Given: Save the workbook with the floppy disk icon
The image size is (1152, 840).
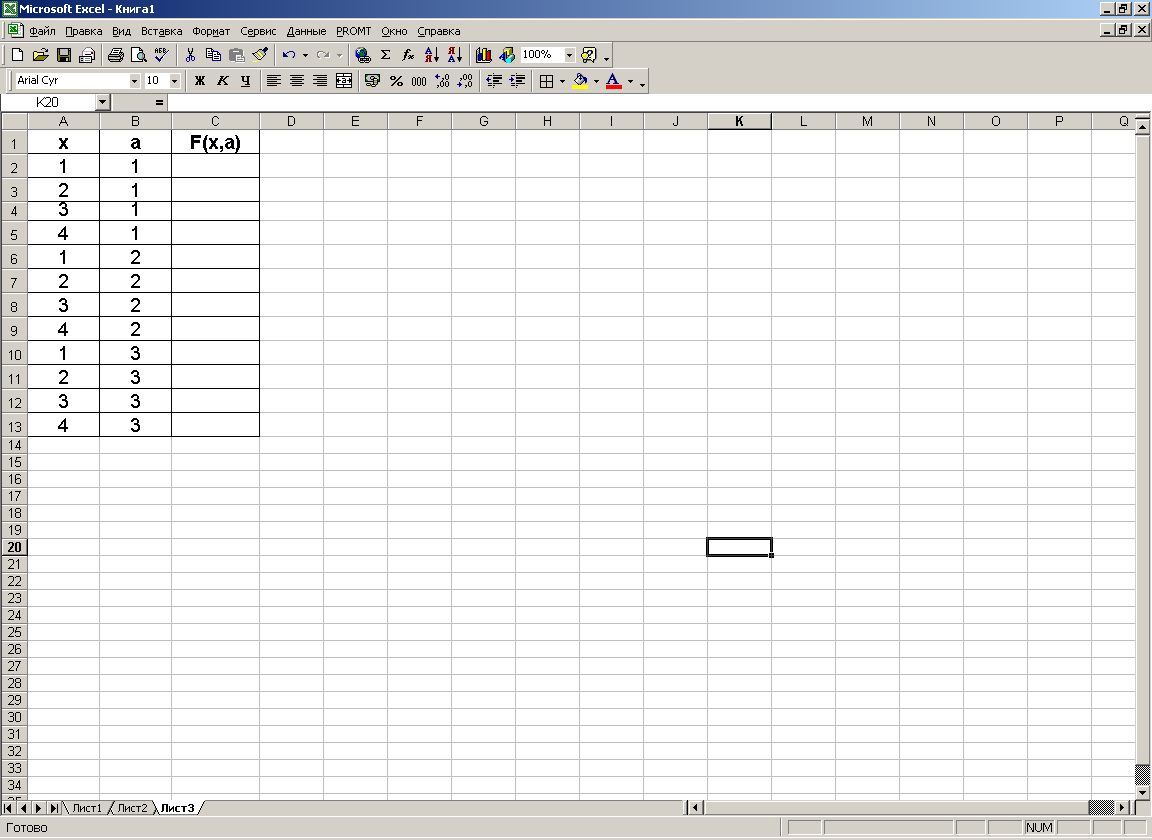Looking at the screenshot, I should (64, 55).
